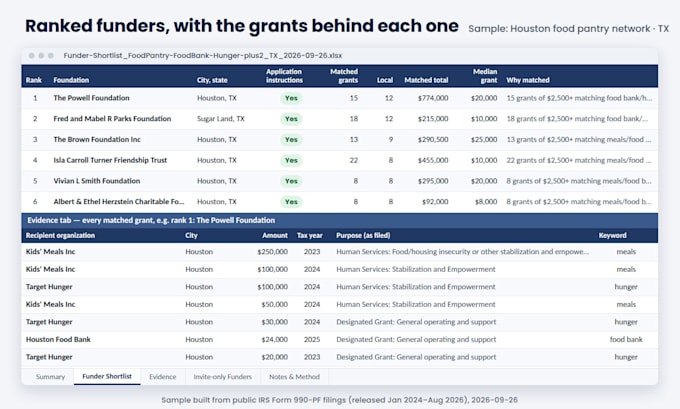Click the 18 matched grants cell

click(x=353, y=119)
